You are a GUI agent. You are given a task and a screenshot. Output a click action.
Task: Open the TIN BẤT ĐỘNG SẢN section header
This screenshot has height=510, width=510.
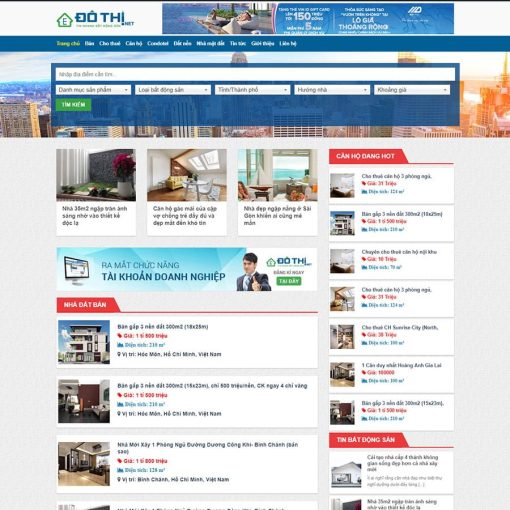point(366,440)
